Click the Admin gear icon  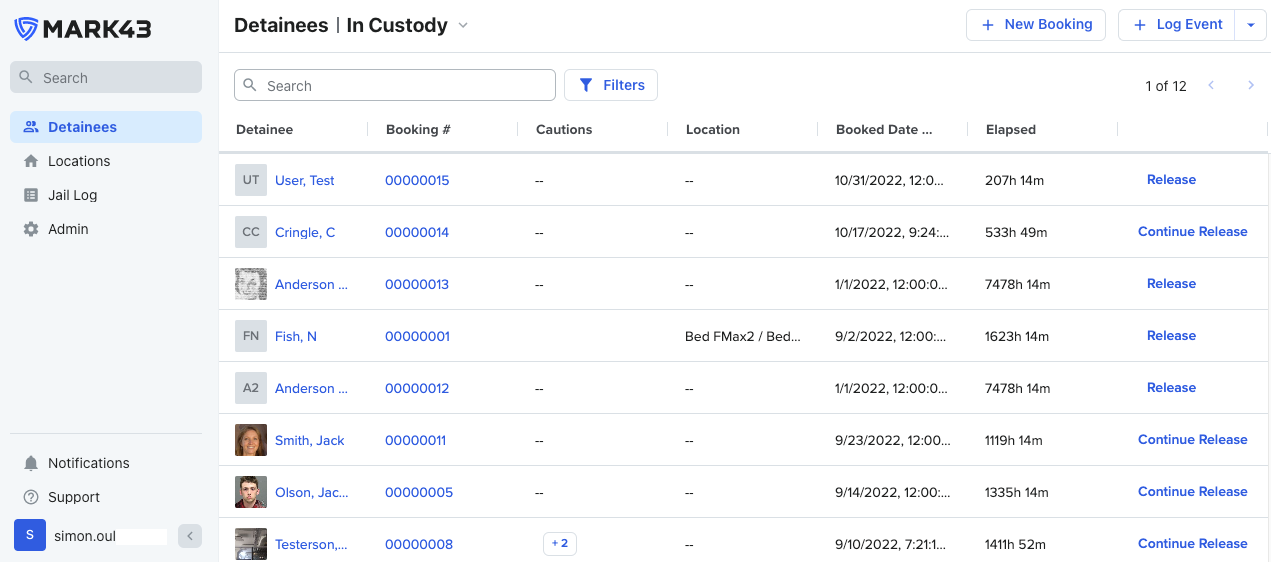pyautogui.click(x=31, y=229)
